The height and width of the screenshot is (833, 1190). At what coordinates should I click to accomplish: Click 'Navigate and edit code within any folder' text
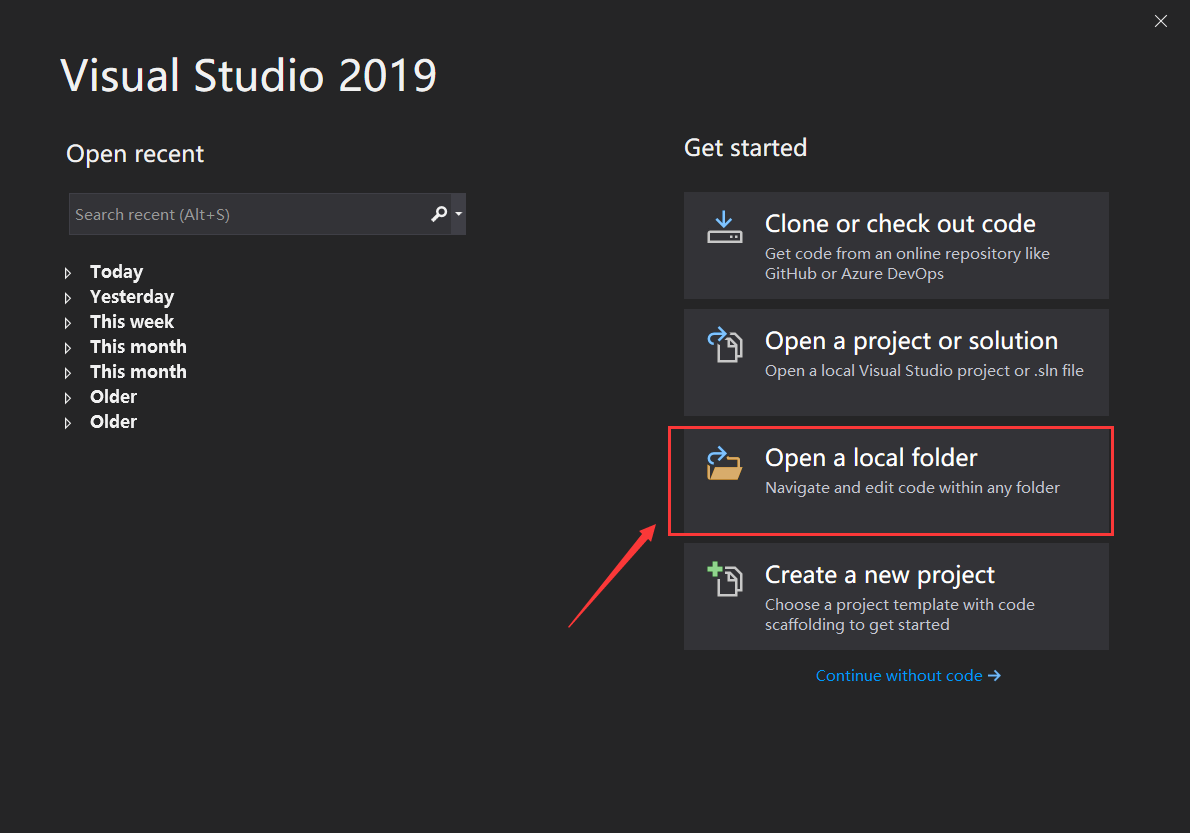pyautogui.click(x=912, y=488)
